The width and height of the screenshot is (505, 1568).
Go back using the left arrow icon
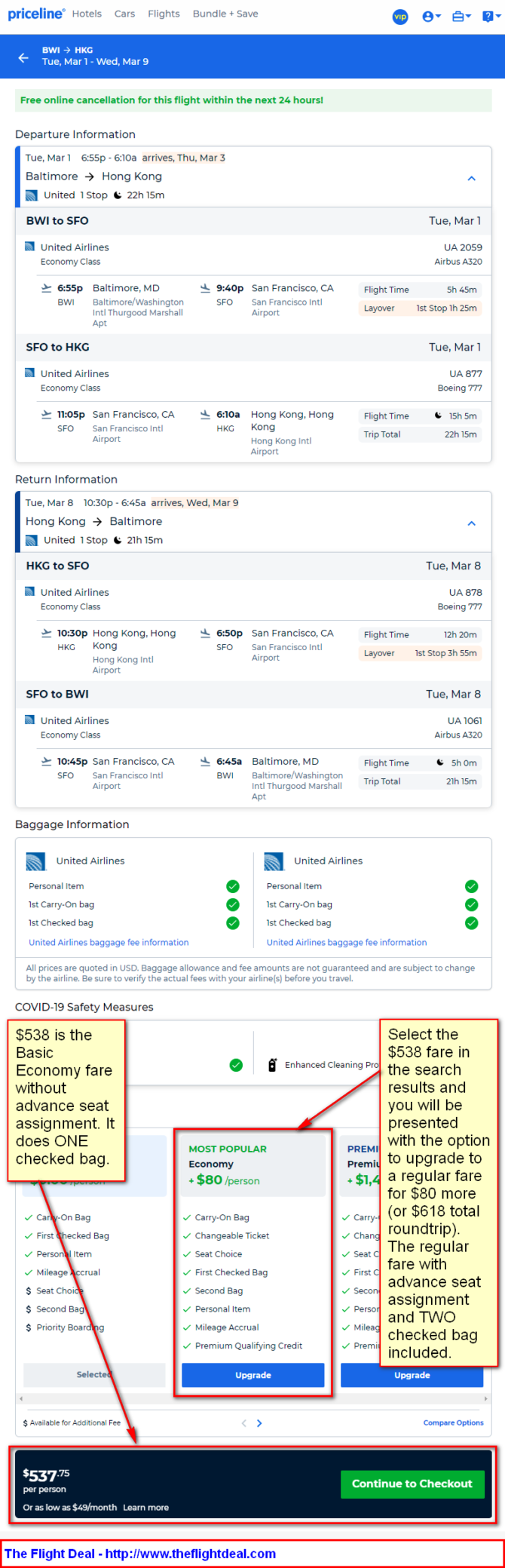(23, 57)
